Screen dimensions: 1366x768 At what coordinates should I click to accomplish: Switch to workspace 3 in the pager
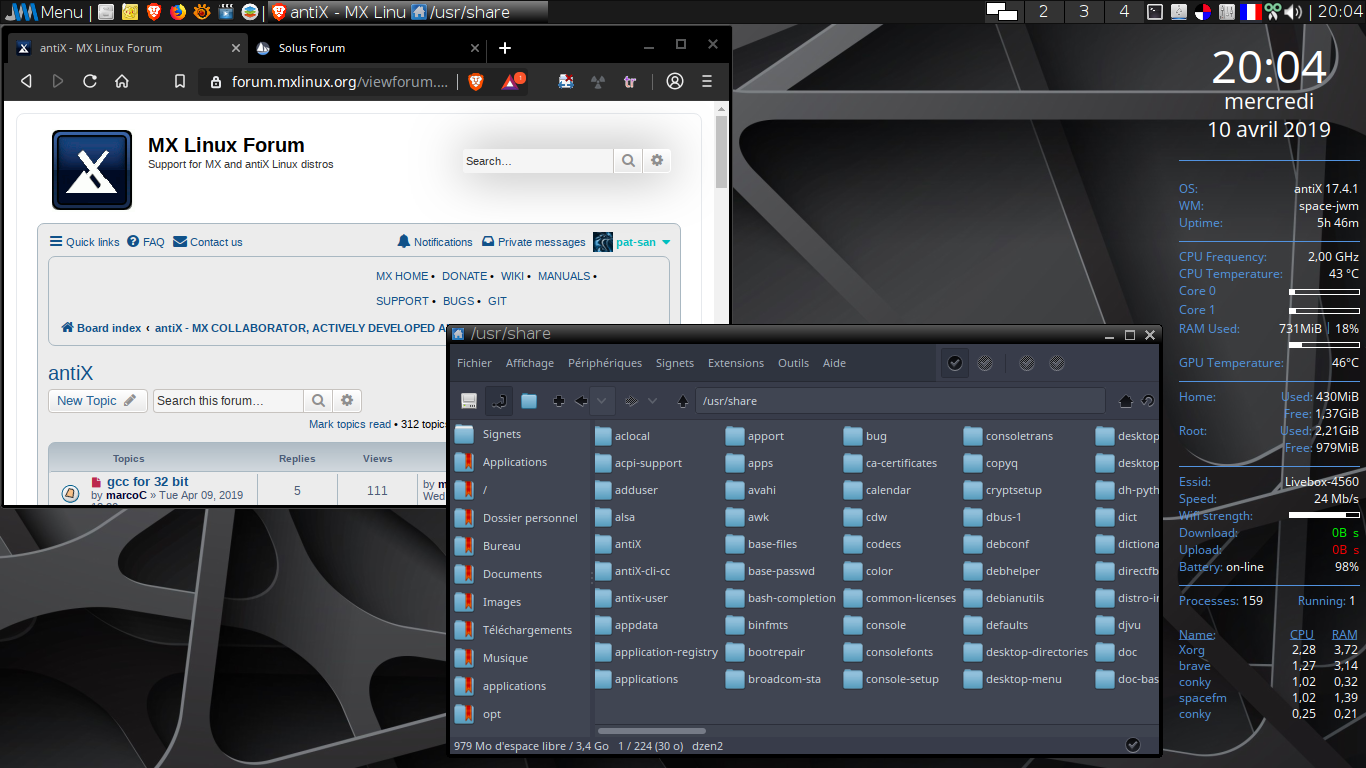(x=1084, y=12)
